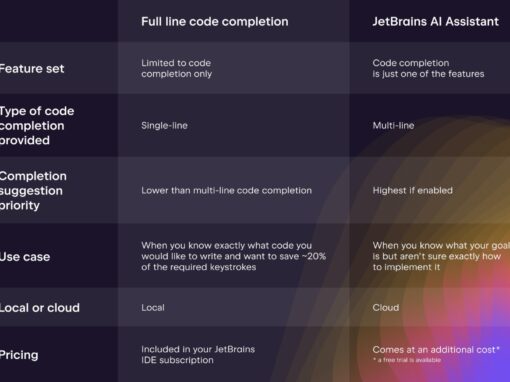Click the Highest if enabled cell
The height and width of the screenshot is (382, 510).
pos(413,190)
